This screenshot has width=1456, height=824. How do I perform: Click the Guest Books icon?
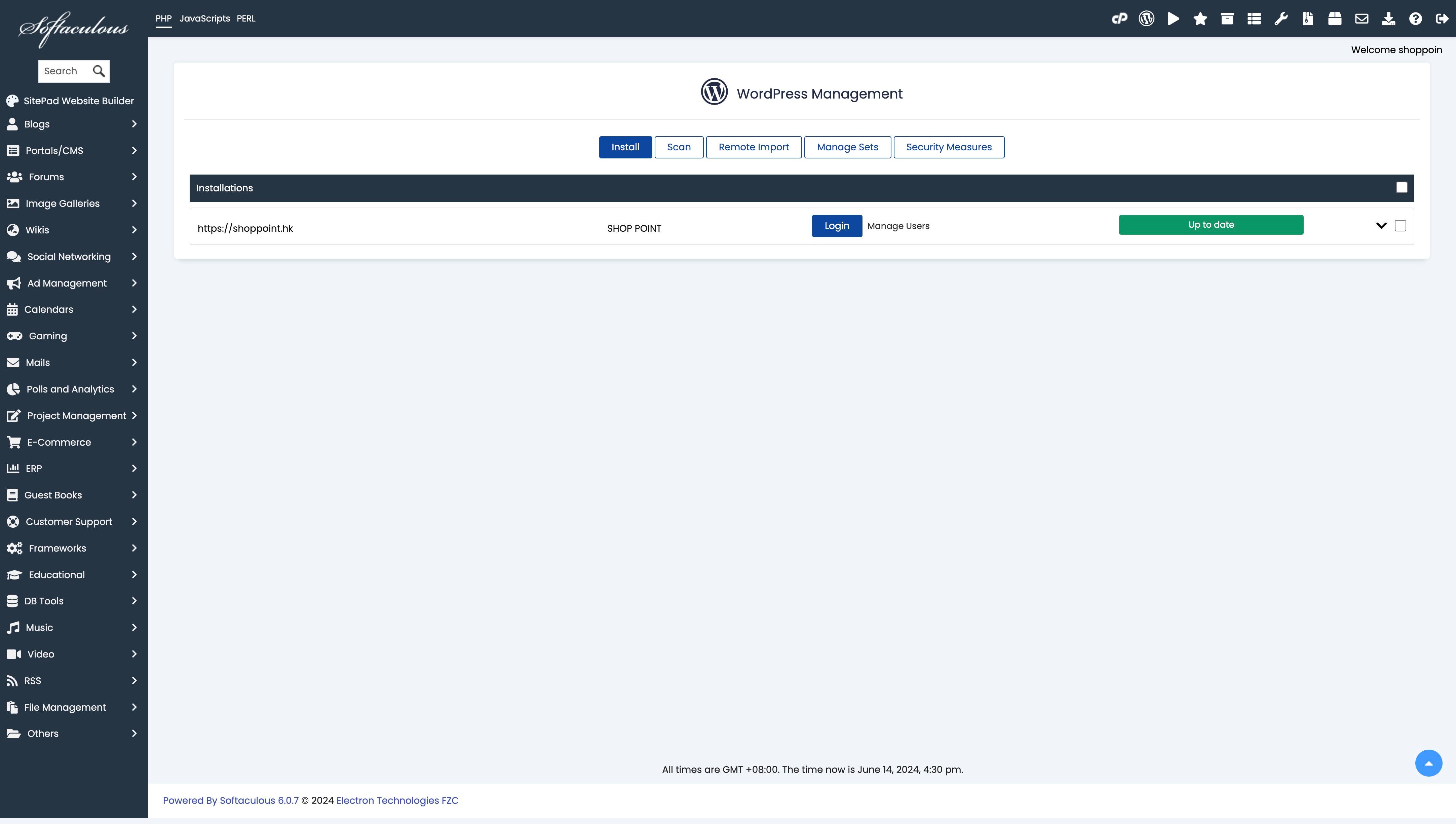12,495
